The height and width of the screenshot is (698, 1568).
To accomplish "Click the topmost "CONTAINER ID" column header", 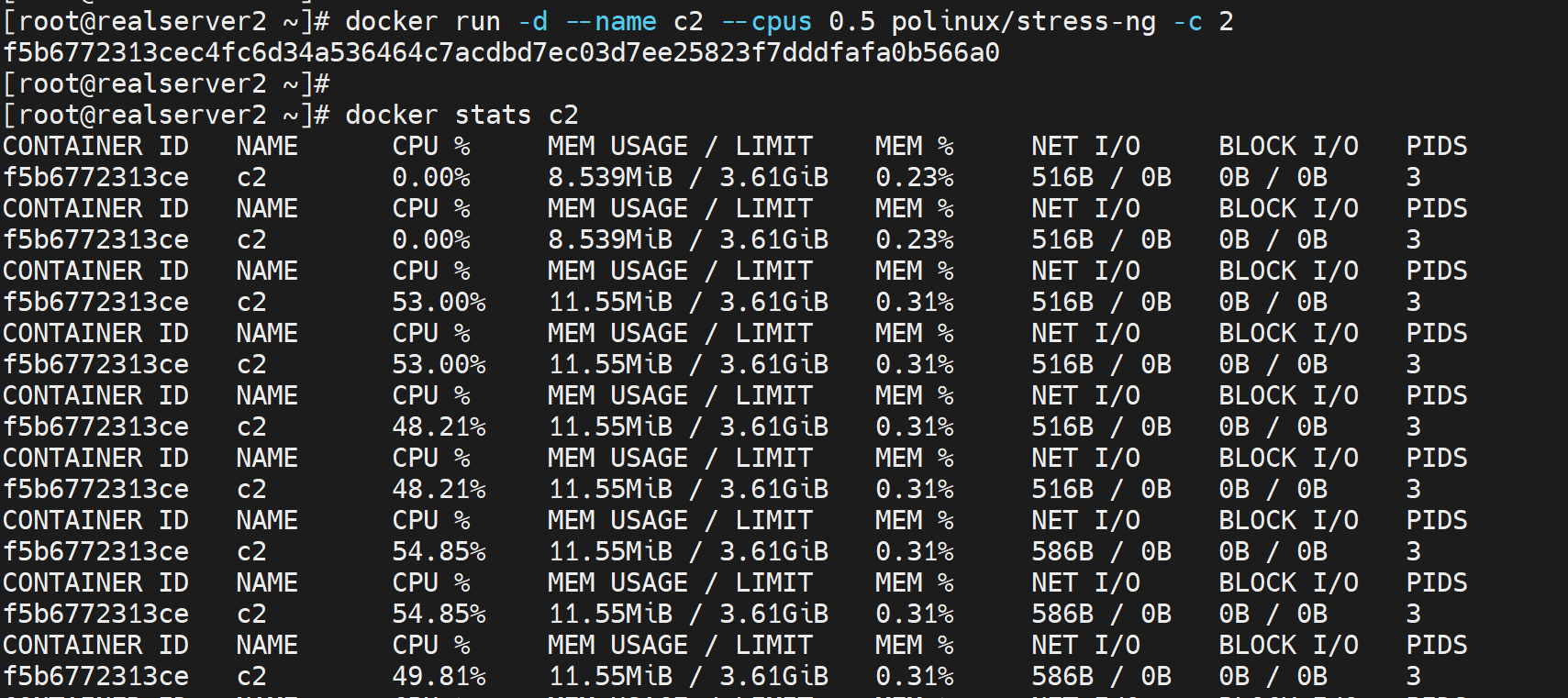I will coord(95,146).
